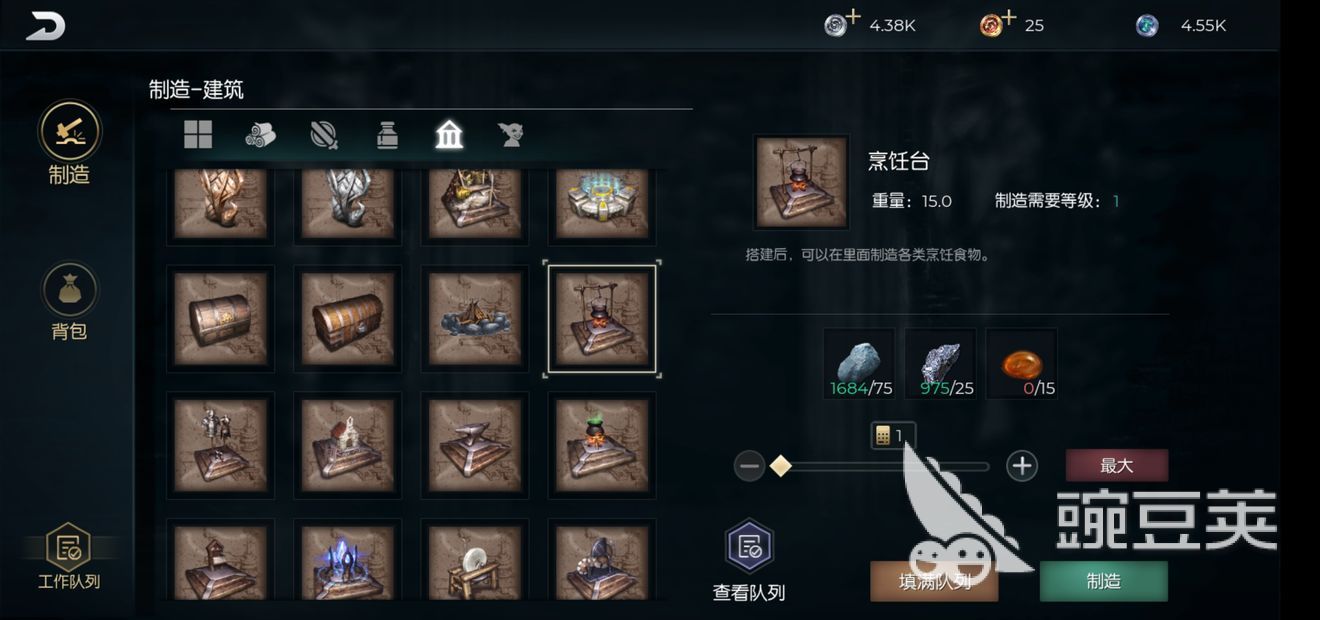Image resolution: width=1320 pixels, height=620 pixels.
Task: Select the wood logs category filter
Action: coord(261,135)
